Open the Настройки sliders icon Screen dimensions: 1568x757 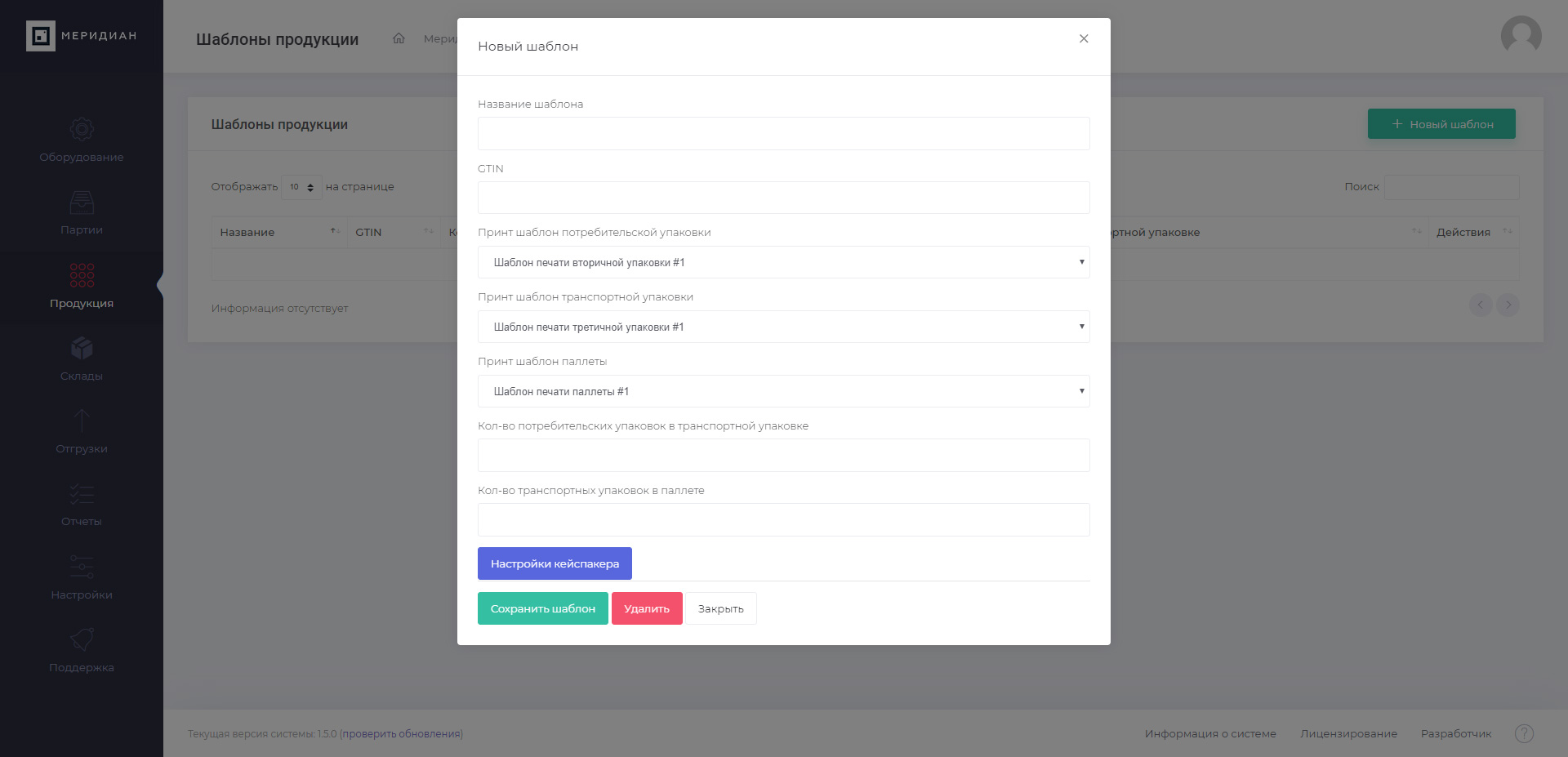82,567
